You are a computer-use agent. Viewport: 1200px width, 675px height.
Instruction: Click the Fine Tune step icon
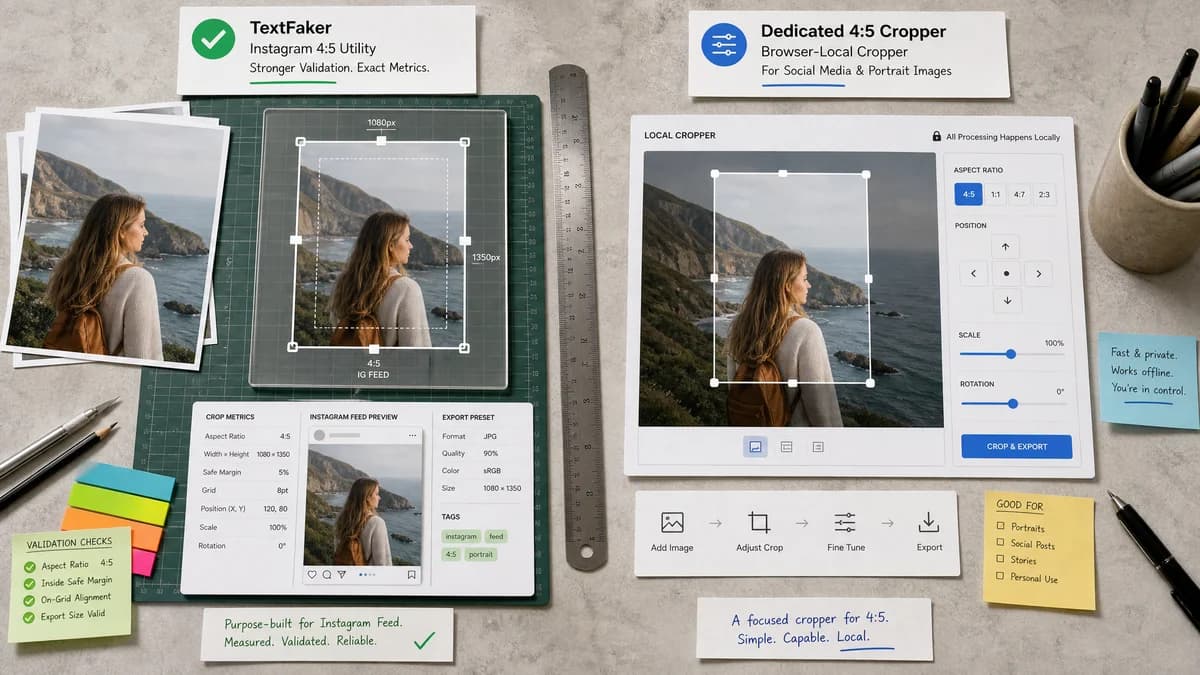845,522
